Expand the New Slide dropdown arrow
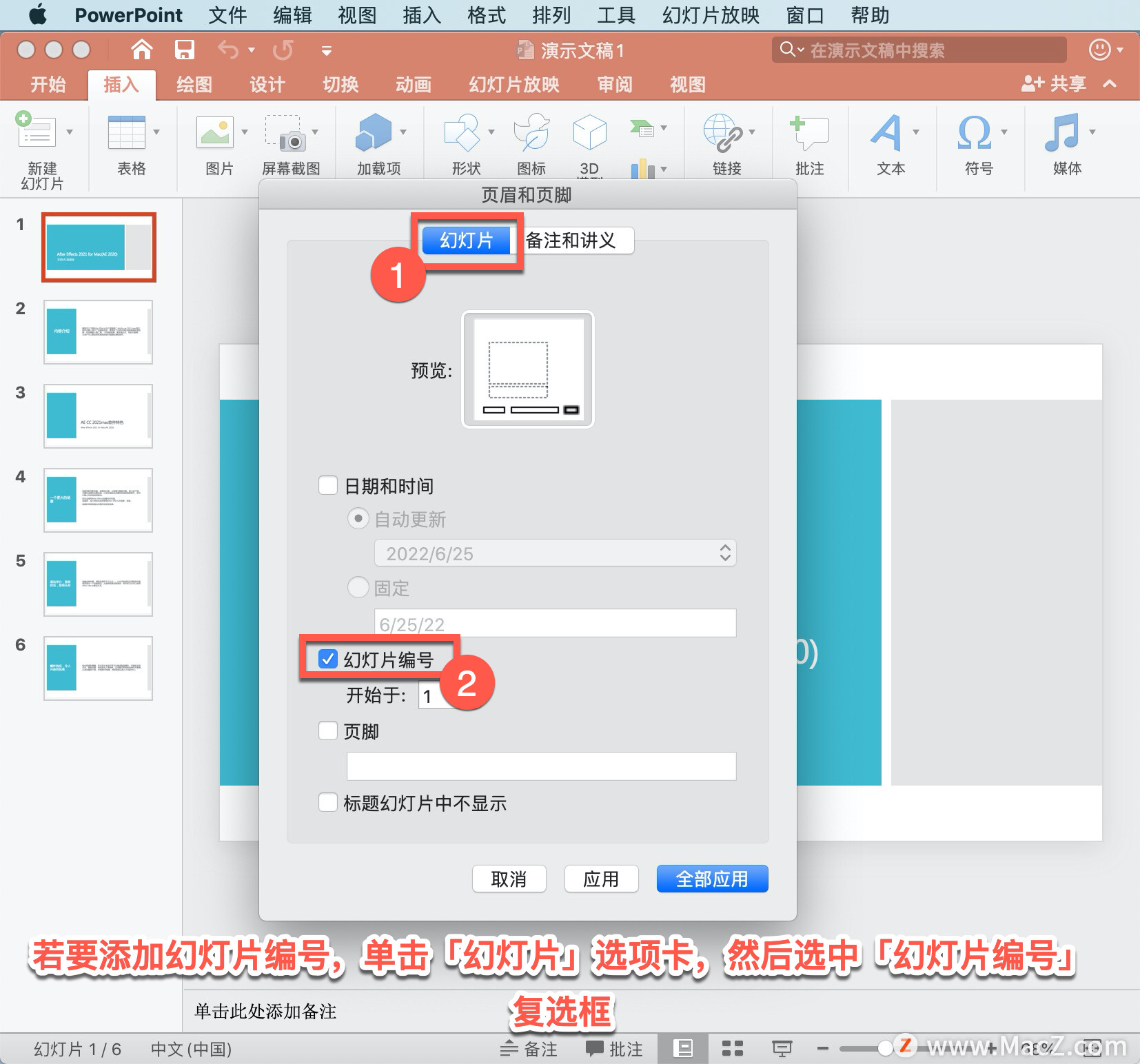 tap(70, 132)
